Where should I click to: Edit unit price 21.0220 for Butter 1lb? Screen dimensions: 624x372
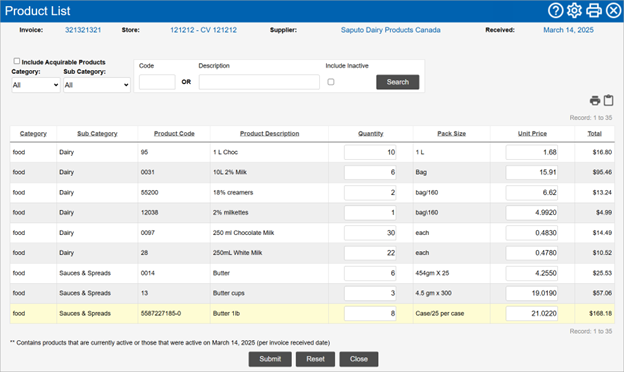[x=532, y=314]
